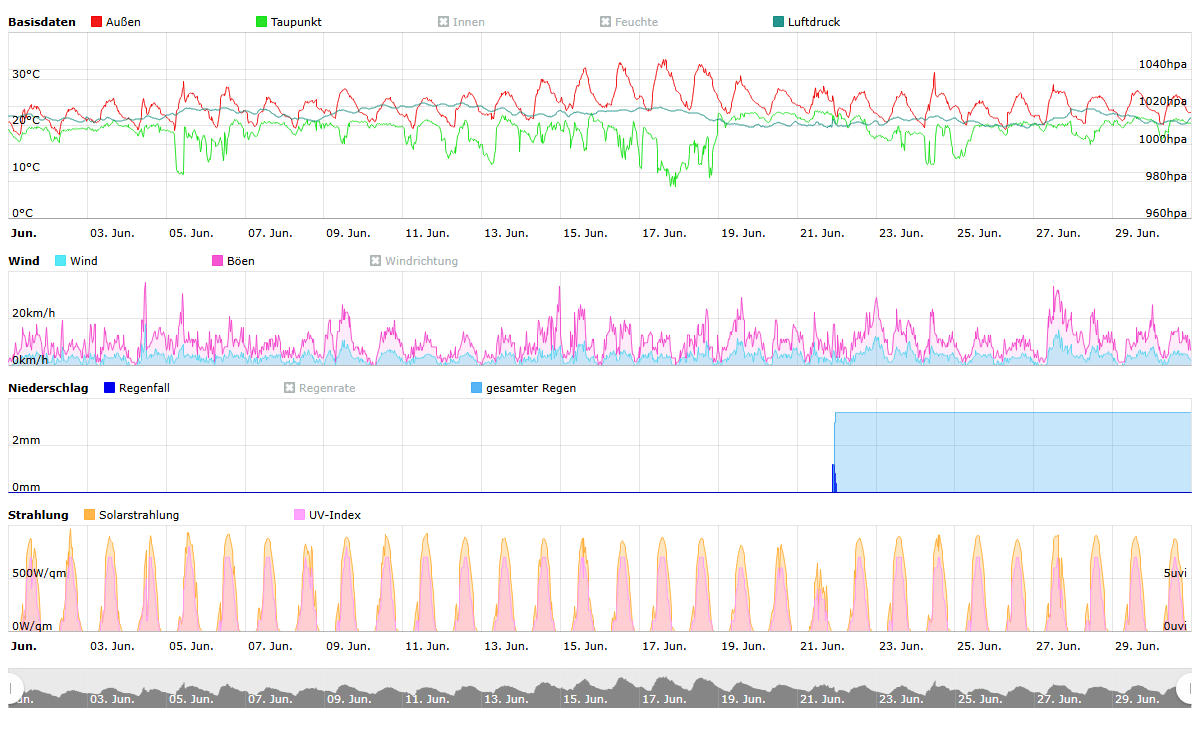Click the light blue total rain area
The width and height of the screenshot is (1200, 750).
[1010, 450]
